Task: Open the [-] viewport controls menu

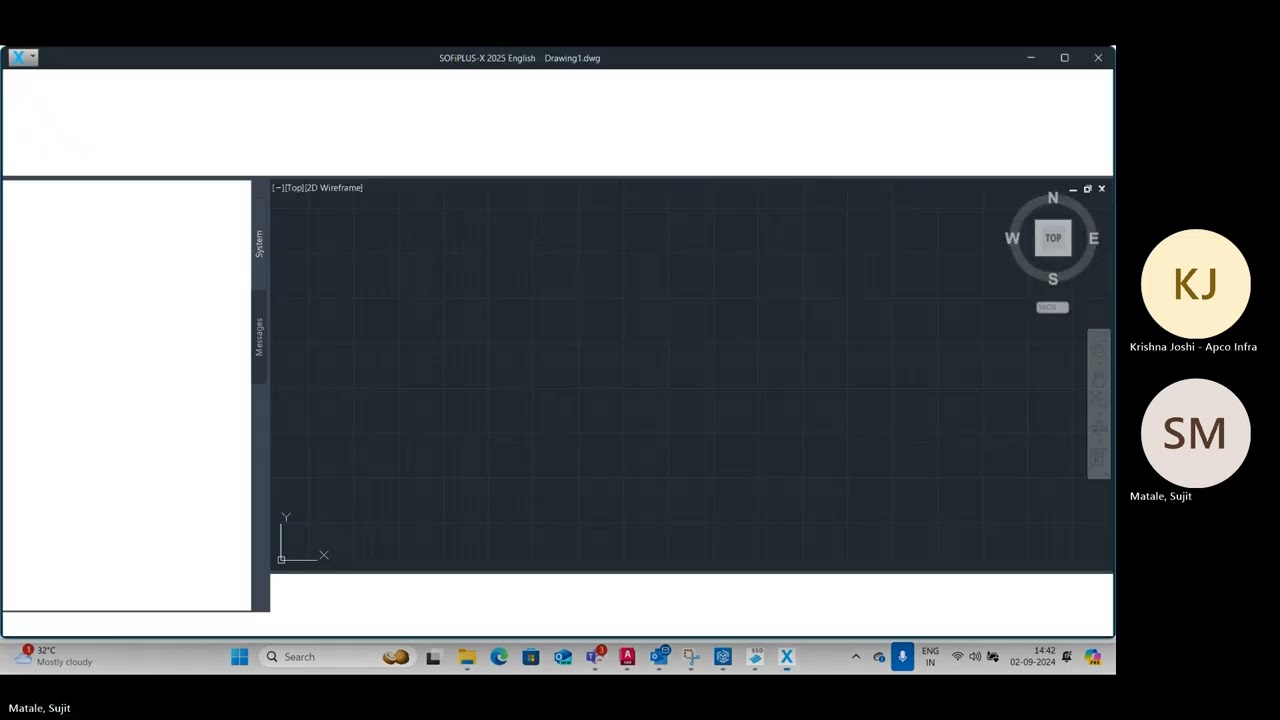Action: [277, 188]
